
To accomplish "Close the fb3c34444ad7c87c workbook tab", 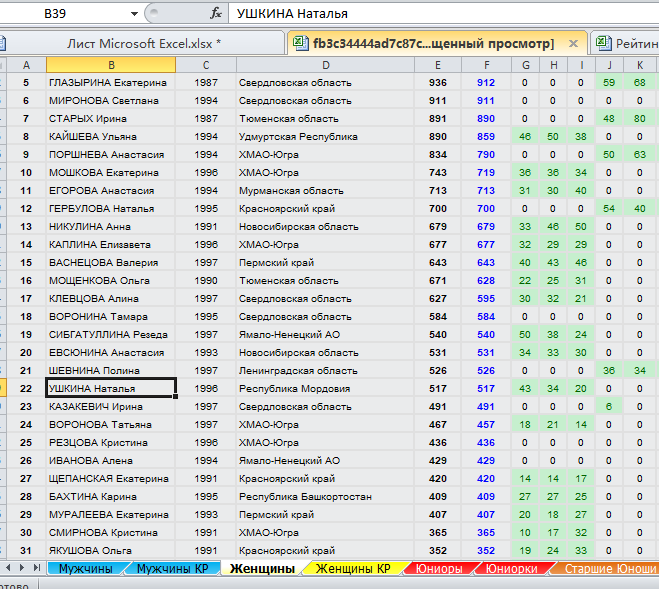I will click(x=573, y=44).
